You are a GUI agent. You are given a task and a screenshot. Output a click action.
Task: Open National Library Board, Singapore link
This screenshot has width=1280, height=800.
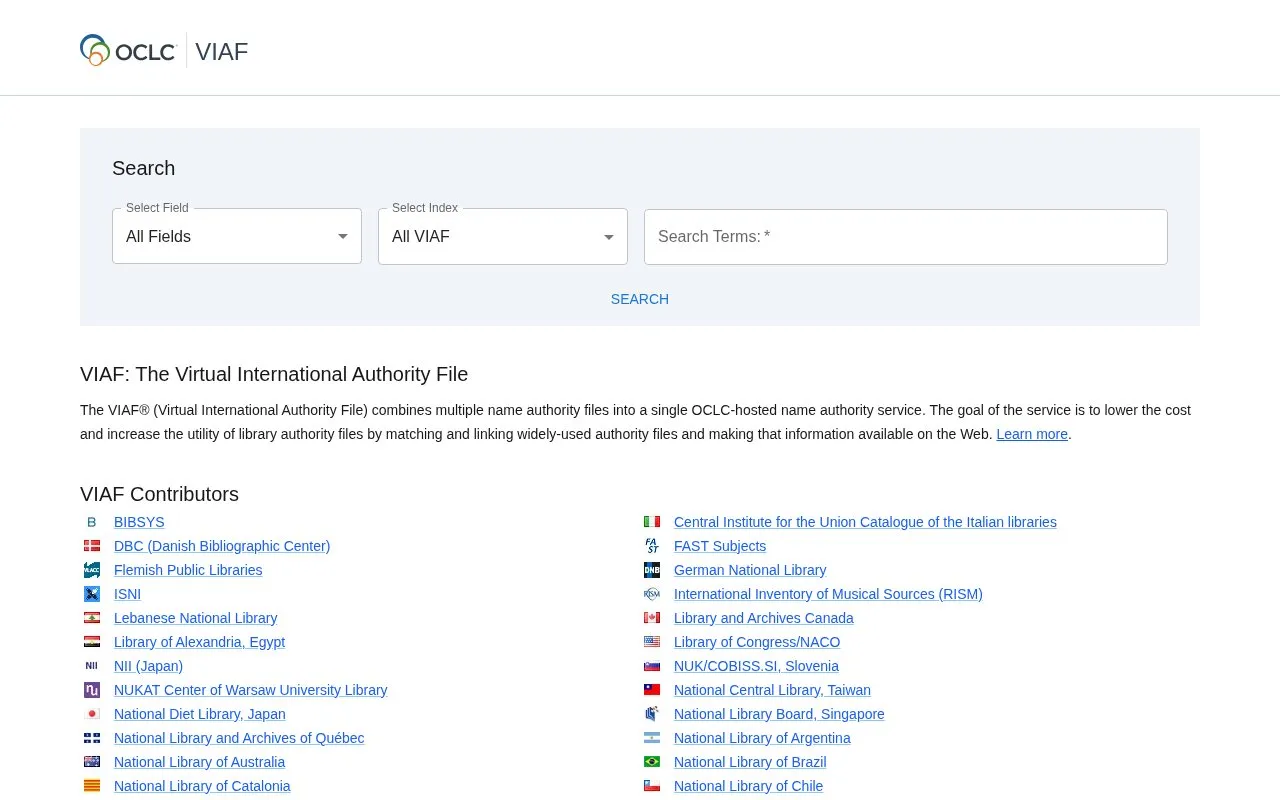click(779, 714)
